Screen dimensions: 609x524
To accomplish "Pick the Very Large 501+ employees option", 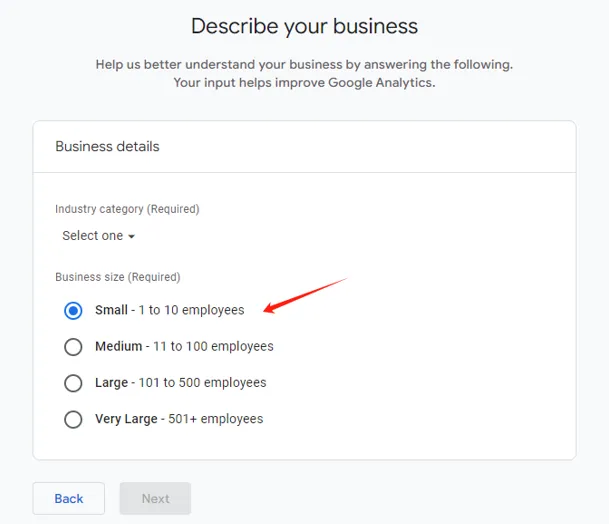I will pyautogui.click(x=73, y=419).
